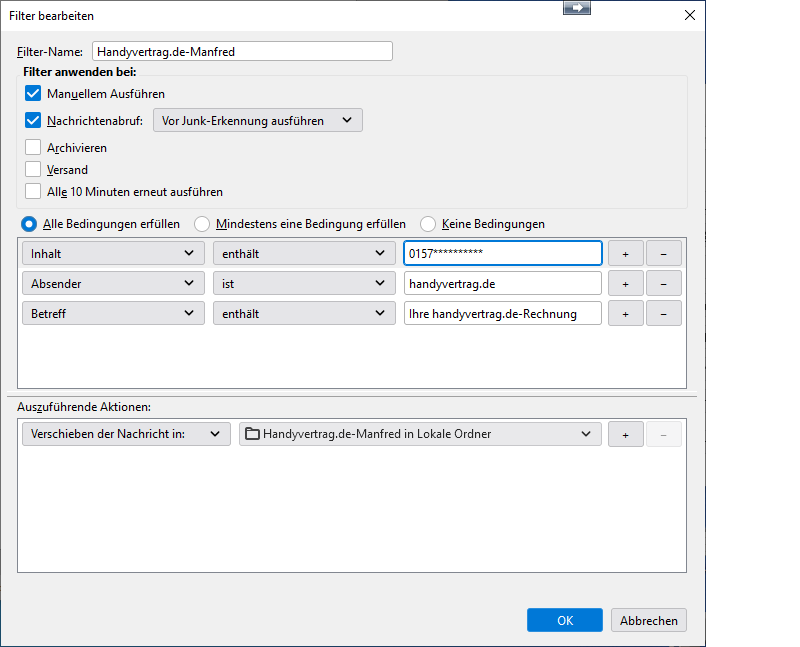The width and height of the screenshot is (800, 647).
Task: Enable the Archivieren checkbox
Action: coord(33,147)
